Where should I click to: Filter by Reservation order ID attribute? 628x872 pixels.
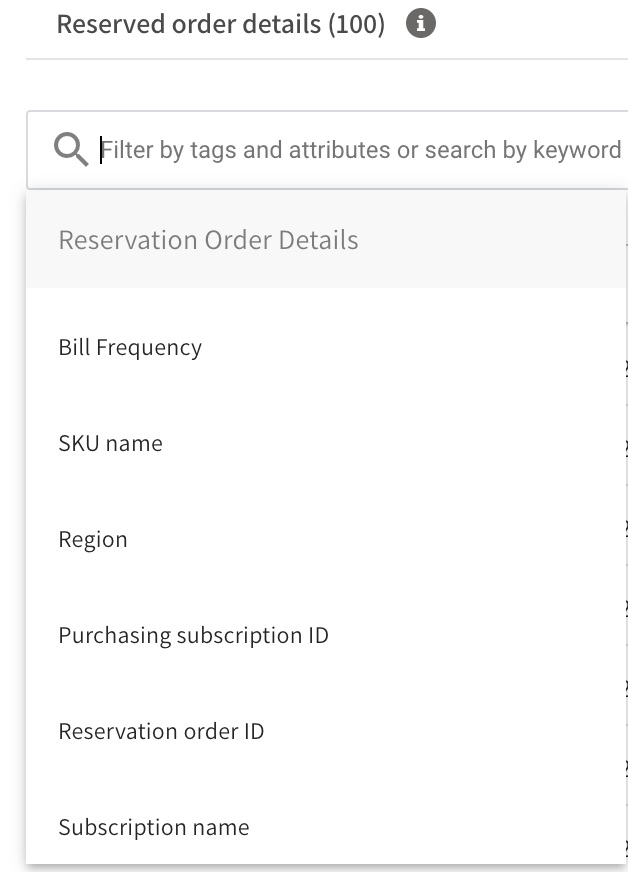pos(161,732)
